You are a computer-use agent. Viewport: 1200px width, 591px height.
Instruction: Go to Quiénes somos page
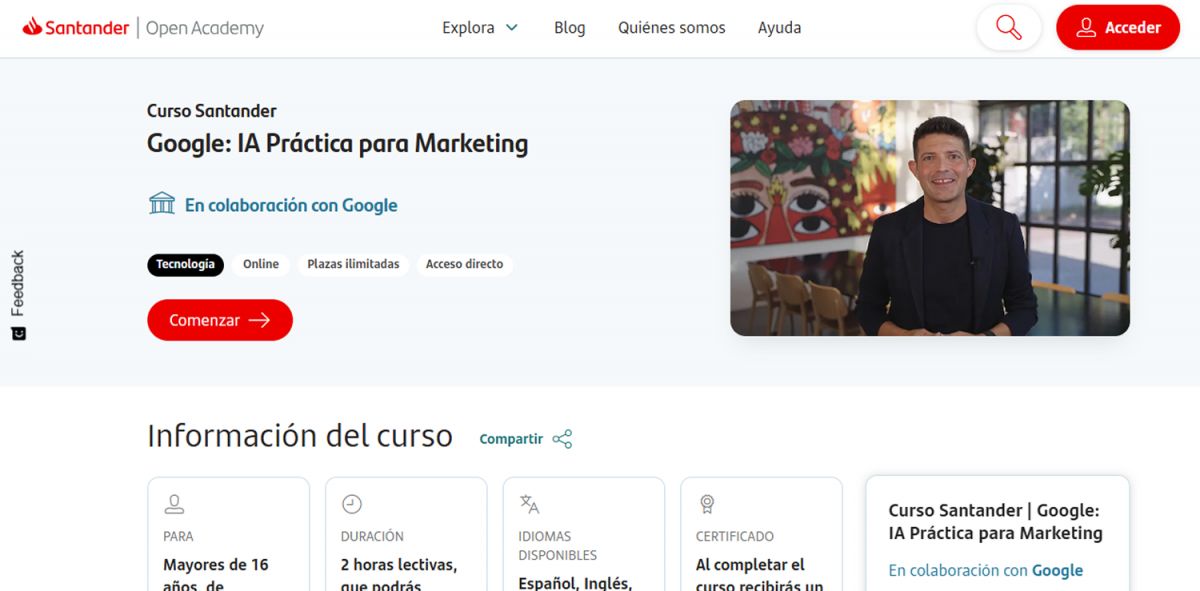pyautogui.click(x=672, y=28)
